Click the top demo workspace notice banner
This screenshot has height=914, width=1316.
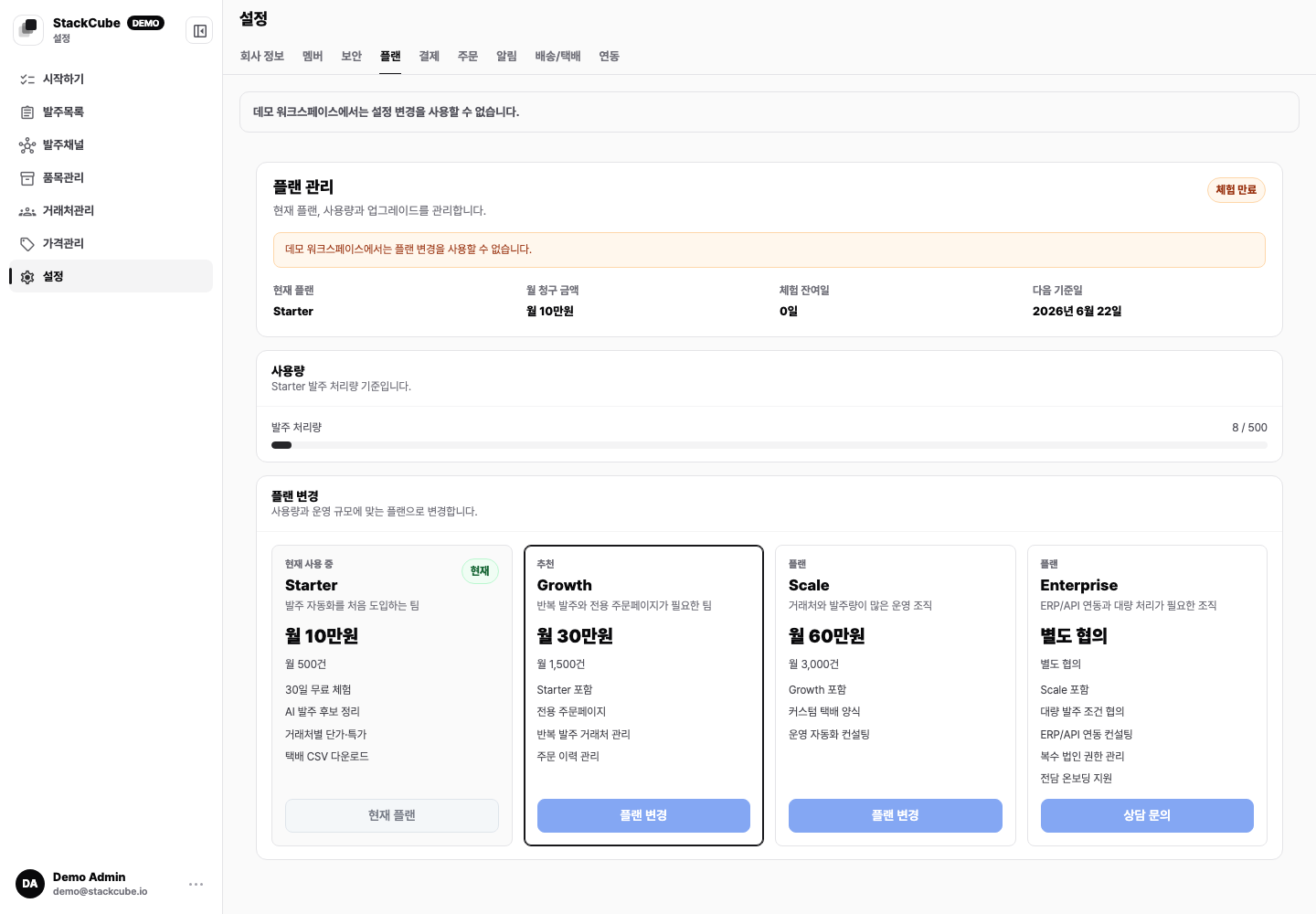click(769, 112)
